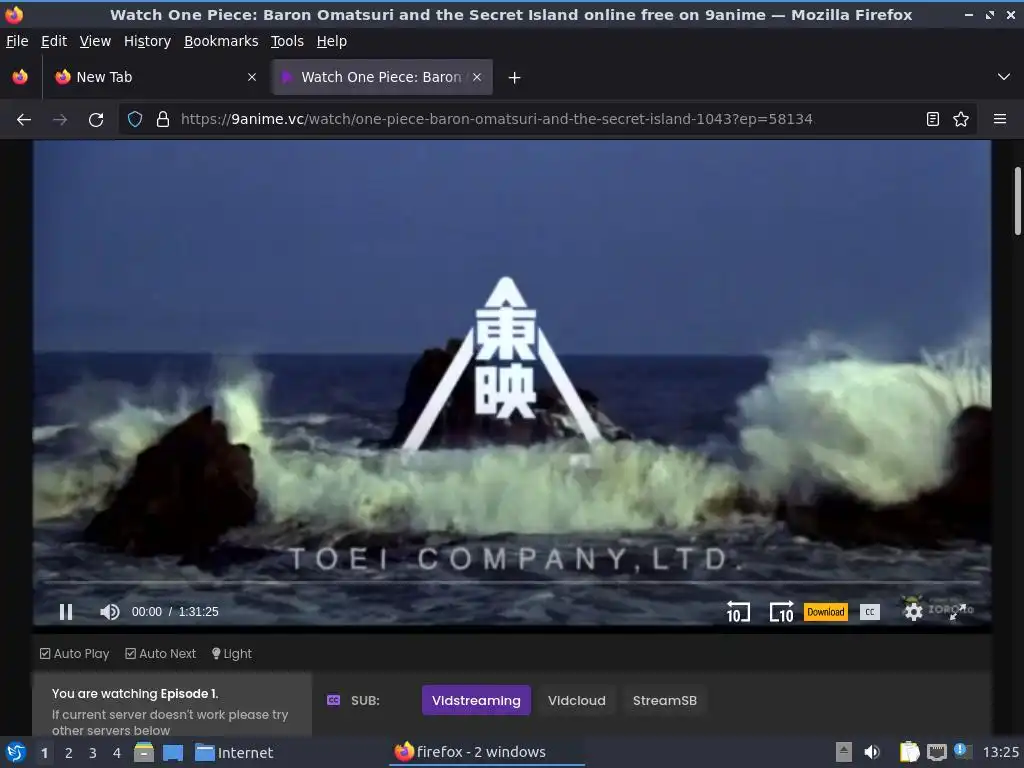
Task: Switch to the New Tab tab
Action: [155, 77]
